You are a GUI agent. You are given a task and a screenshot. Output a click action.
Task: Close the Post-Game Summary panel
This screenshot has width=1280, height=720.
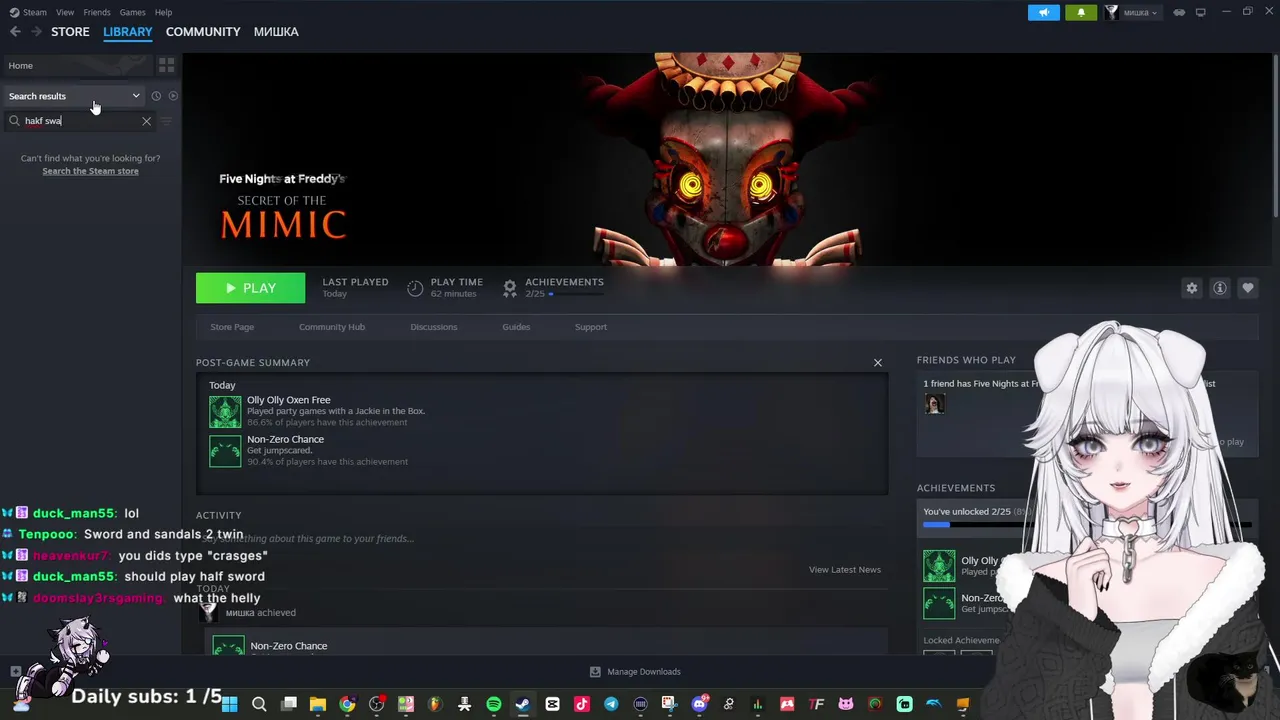878,363
